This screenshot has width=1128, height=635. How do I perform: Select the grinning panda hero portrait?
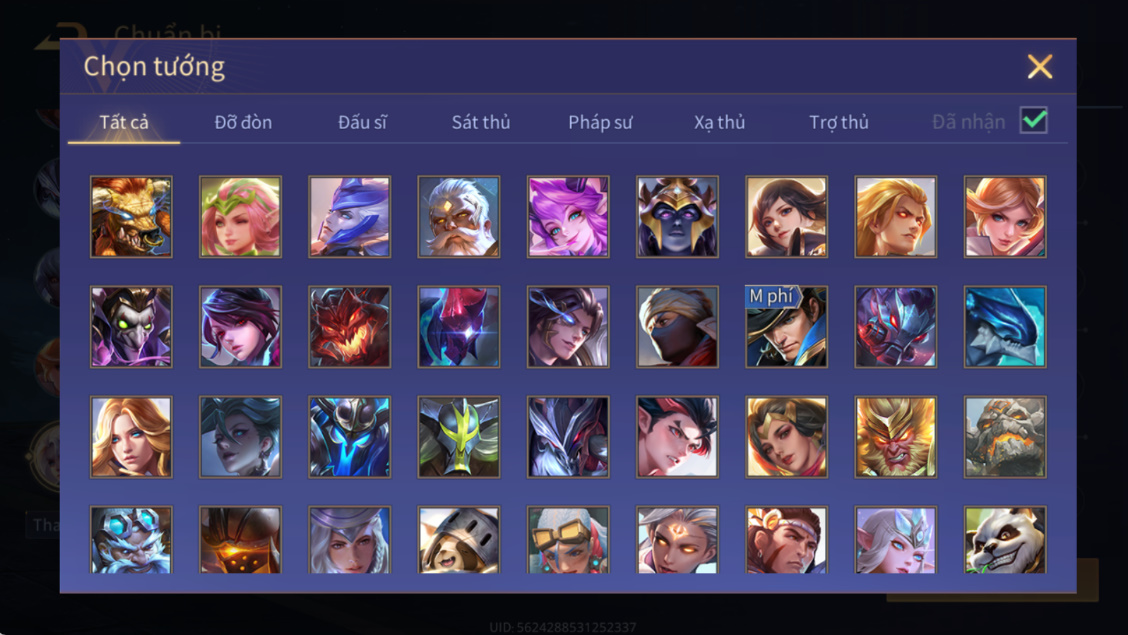point(1005,540)
